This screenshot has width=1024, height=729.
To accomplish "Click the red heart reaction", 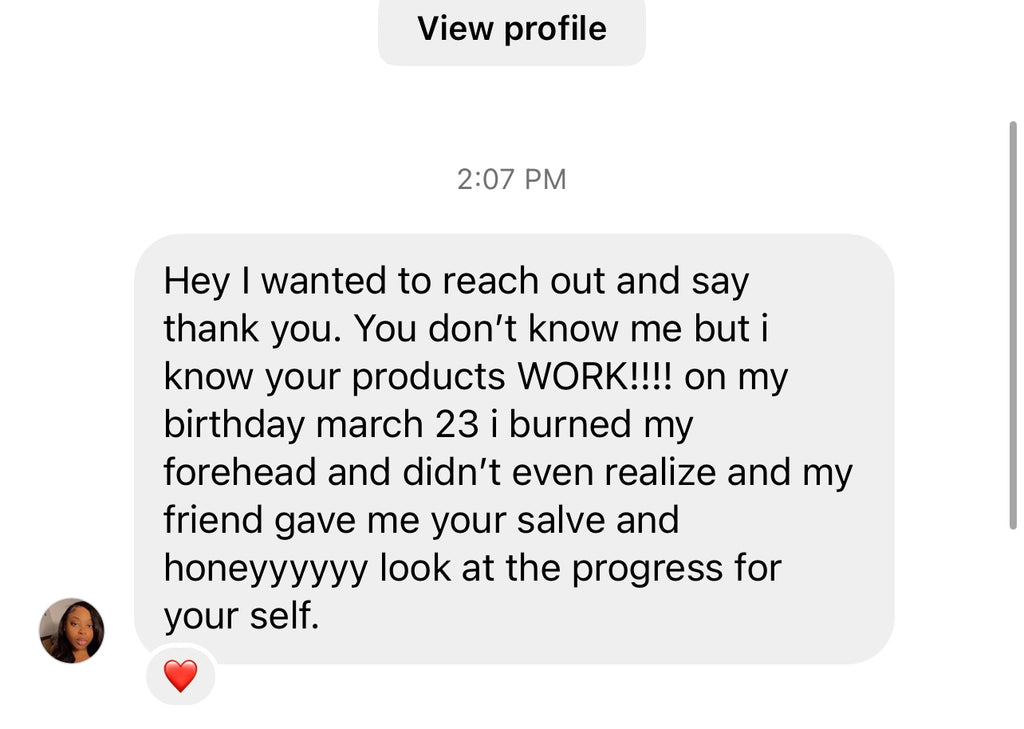I will (180, 677).
